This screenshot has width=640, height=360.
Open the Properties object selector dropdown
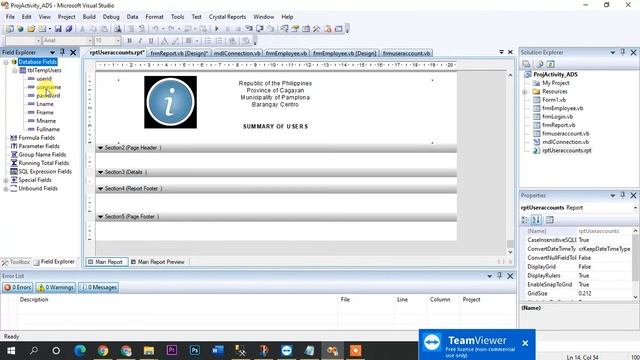pos(635,208)
